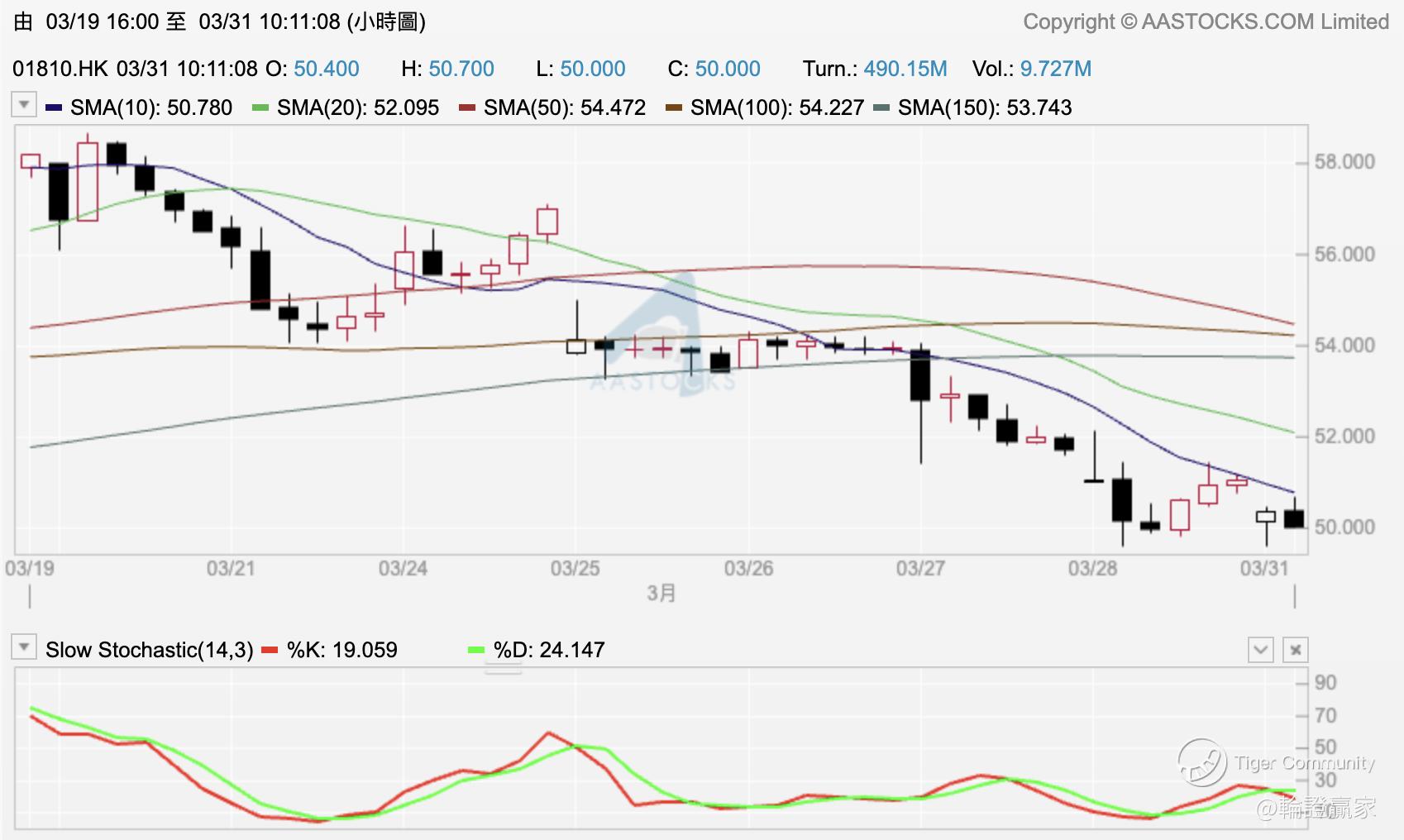The height and width of the screenshot is (840, 1404).
Task: Click the SMA(20) green legend swatch
Action: pos(260,107)
